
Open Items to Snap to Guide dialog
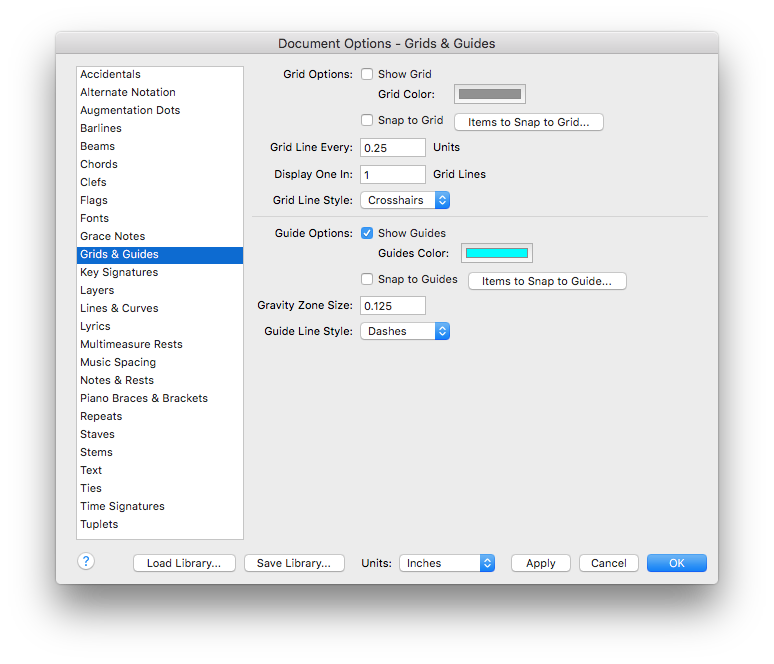point(547,281)
